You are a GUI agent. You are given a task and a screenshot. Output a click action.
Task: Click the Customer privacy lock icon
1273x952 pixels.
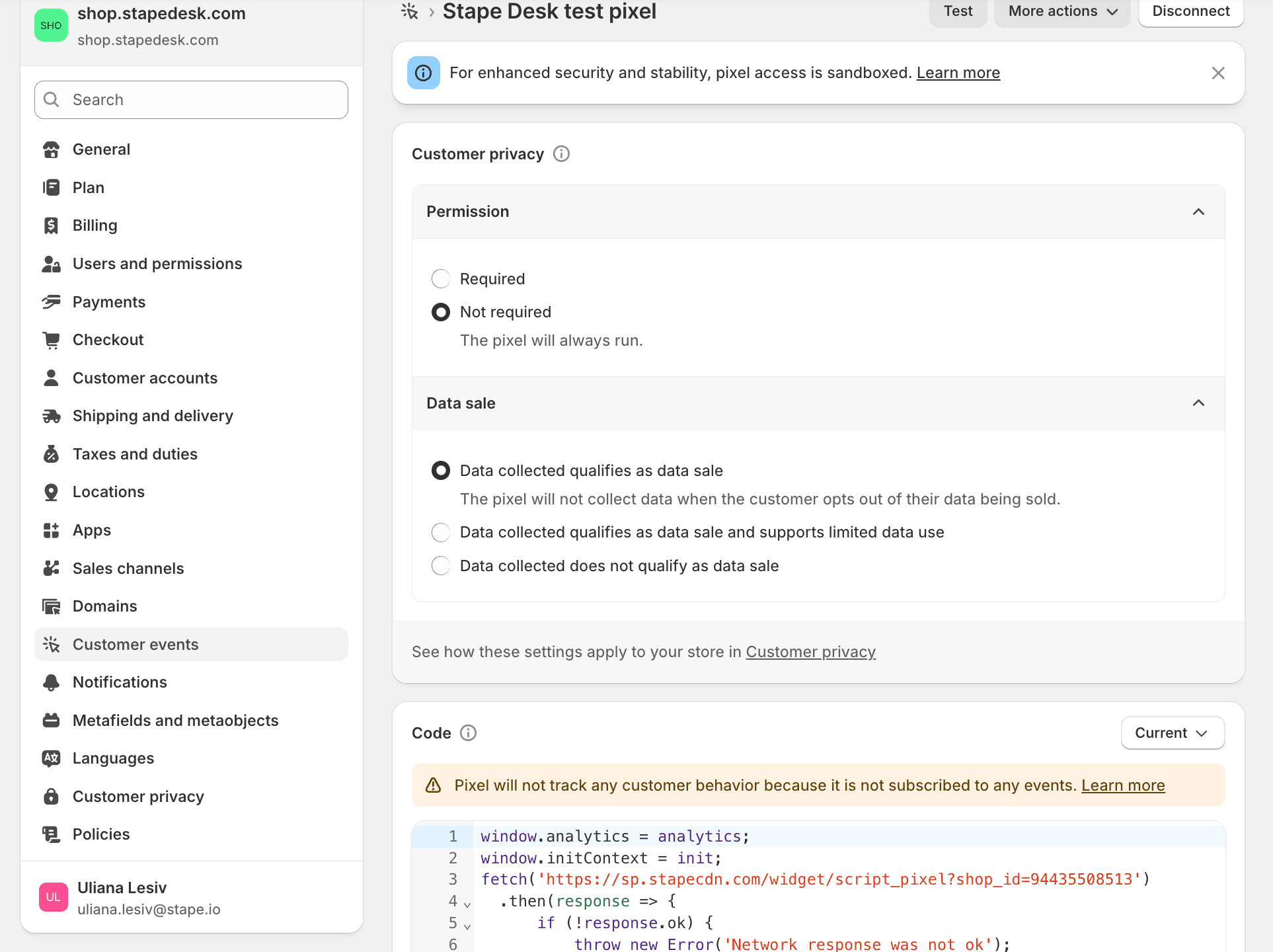(x=51, y=797)
